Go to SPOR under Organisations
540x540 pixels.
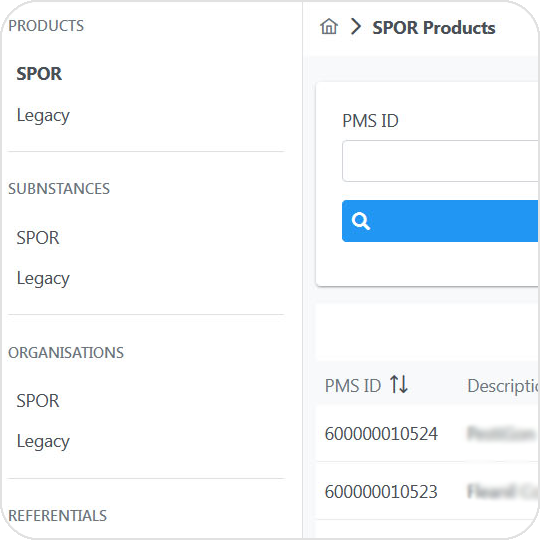coord(38,401)
